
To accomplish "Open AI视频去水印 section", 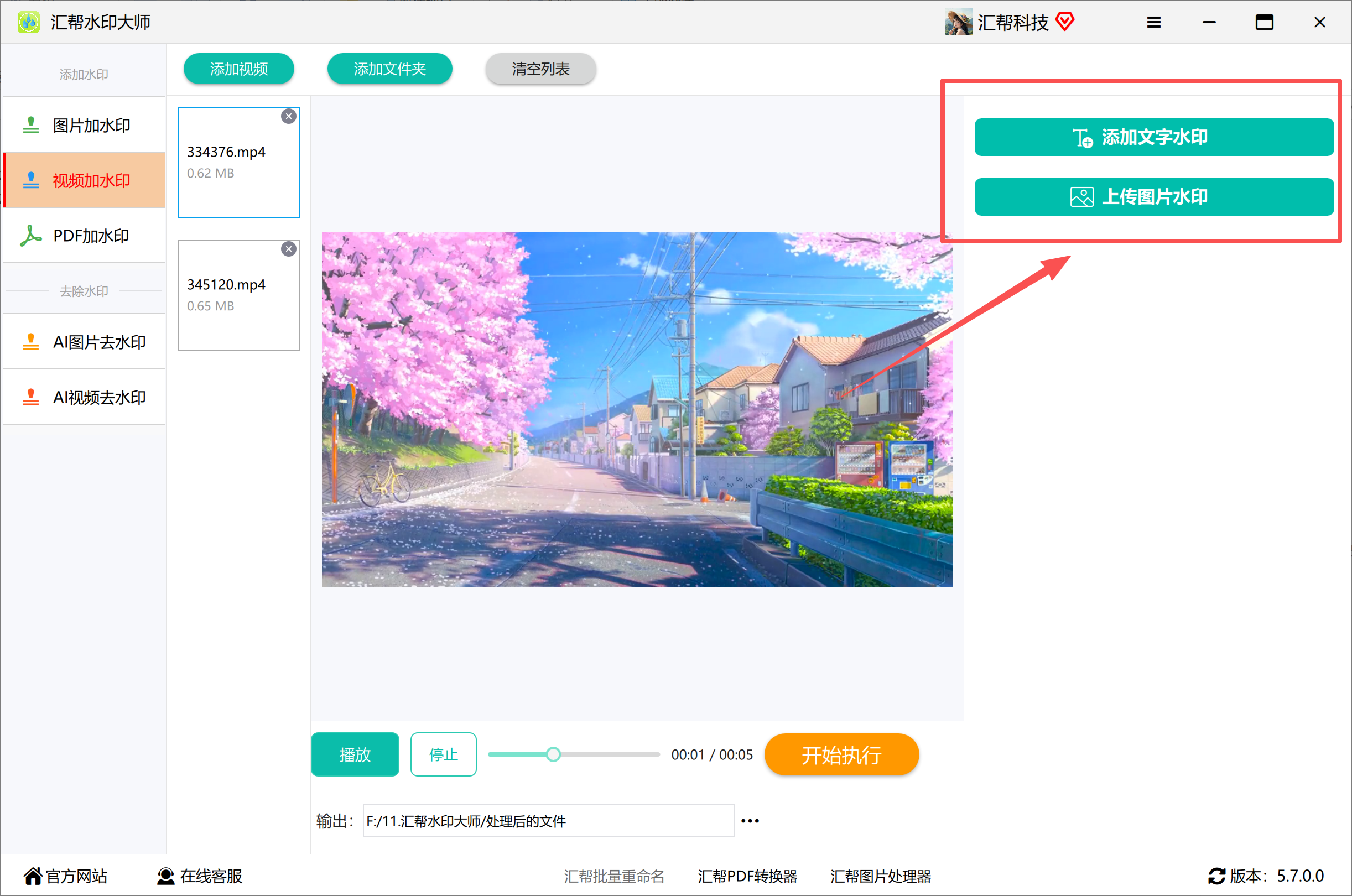I will [x=85, y=398].
